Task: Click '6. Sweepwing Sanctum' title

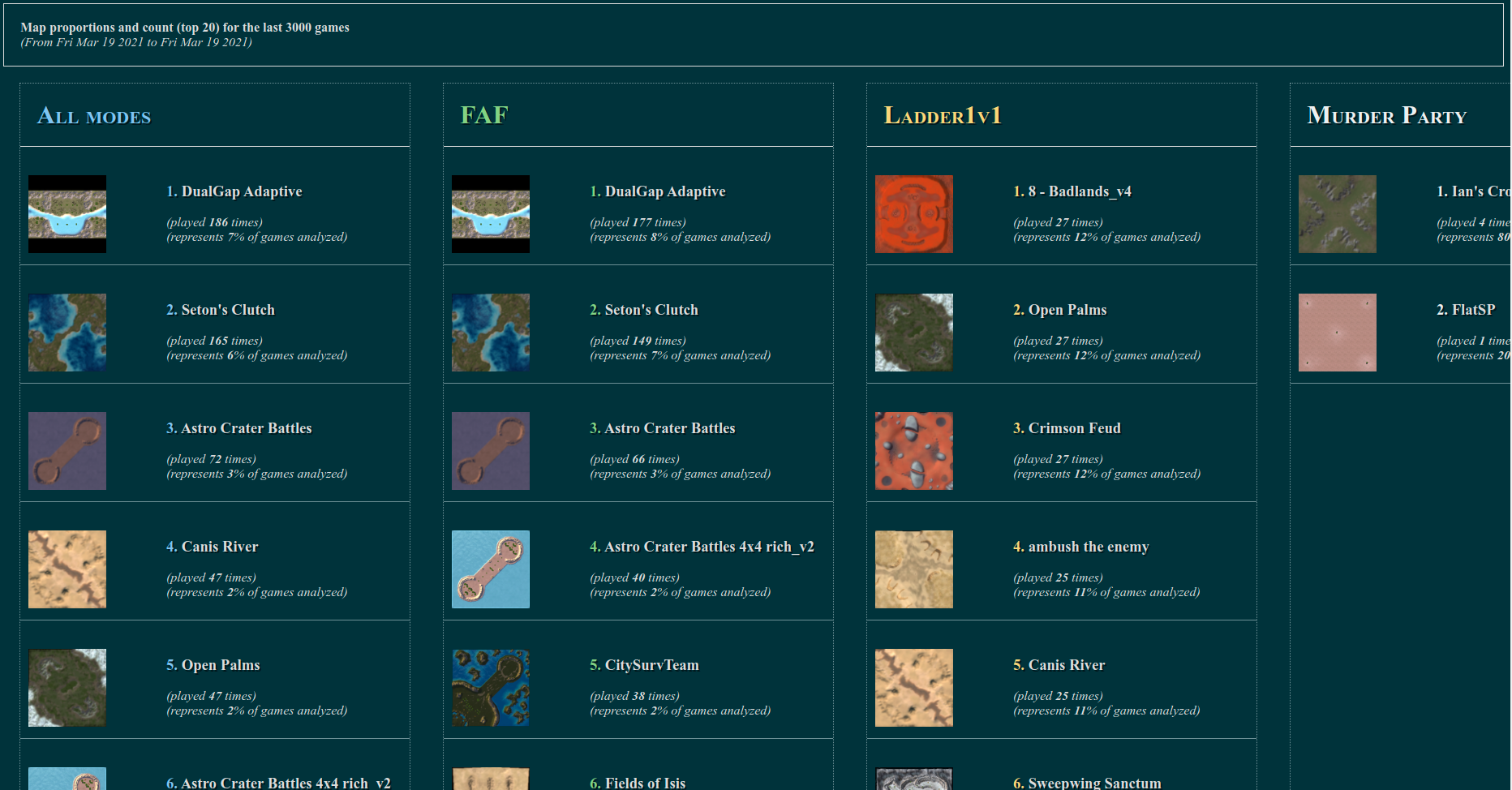Action: pos(1088,783)
